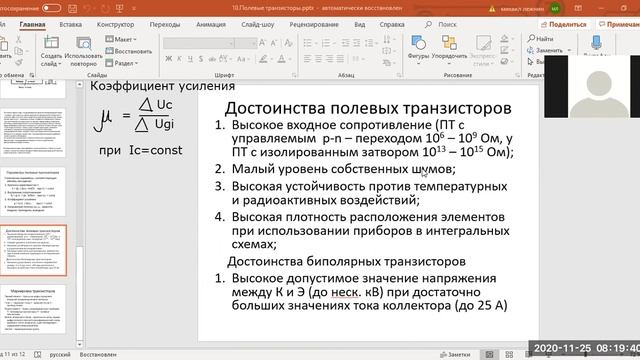This screenshot has height=360, width=640.
Task: Open the Макет layout dropdown
Action: click(x=121, y=39)
